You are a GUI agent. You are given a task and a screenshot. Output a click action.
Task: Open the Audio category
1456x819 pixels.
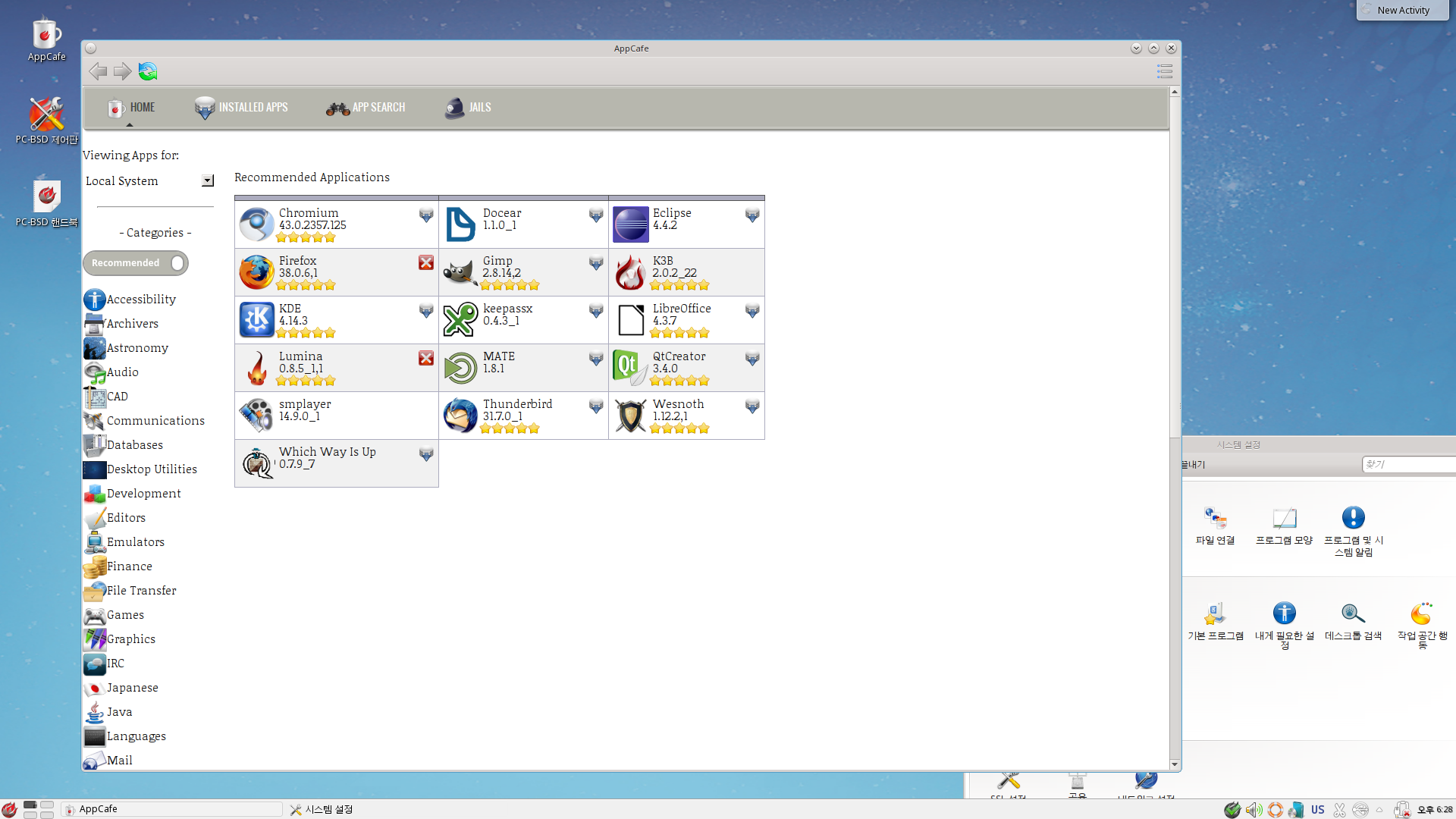[111, 372]
